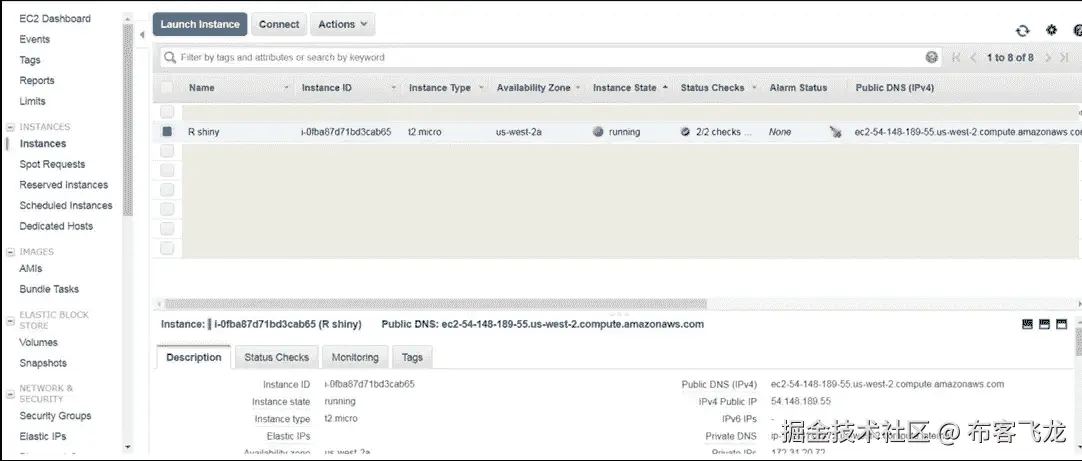Image resolution: width=1082 pixels, height=461 pixels.
Task: Open Events in the sidebar
Action: [x=35, y=39]
